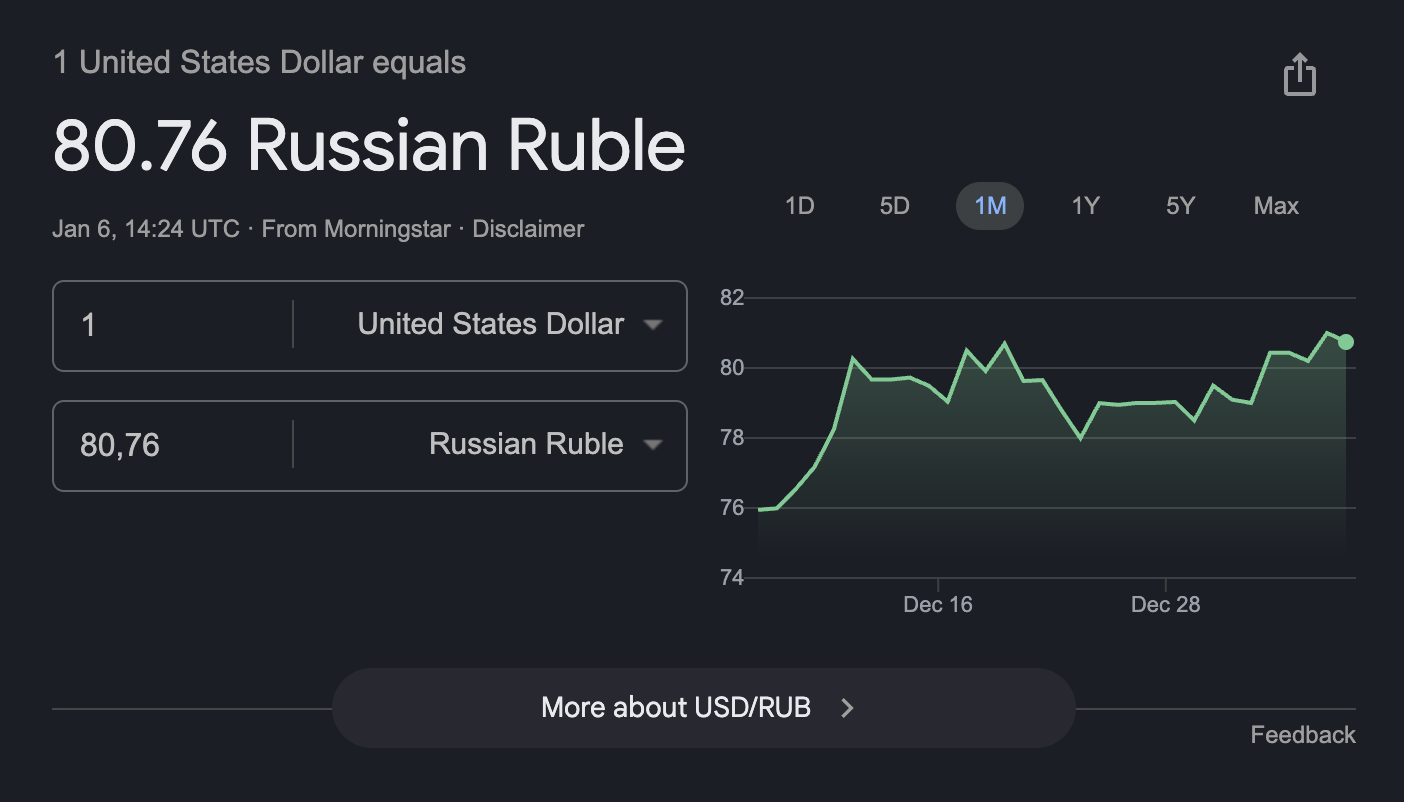Image resolution: width=1404 pixels, height=802 pixels.
Task: Show the 1Y chart range
Action: click(x=1085, y=206)
